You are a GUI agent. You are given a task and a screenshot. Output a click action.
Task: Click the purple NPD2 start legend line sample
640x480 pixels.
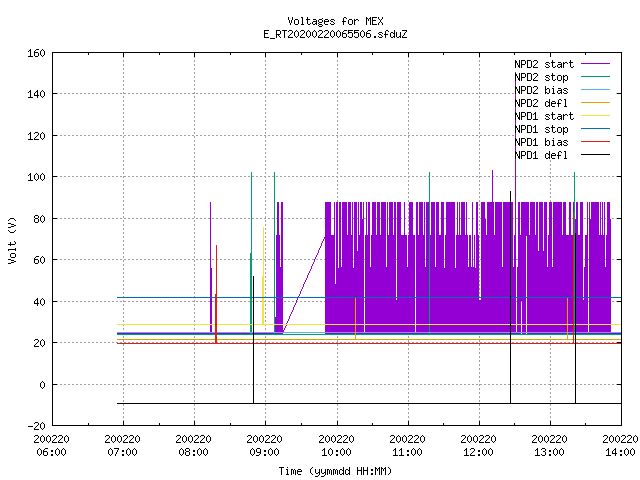coord(595,64)
